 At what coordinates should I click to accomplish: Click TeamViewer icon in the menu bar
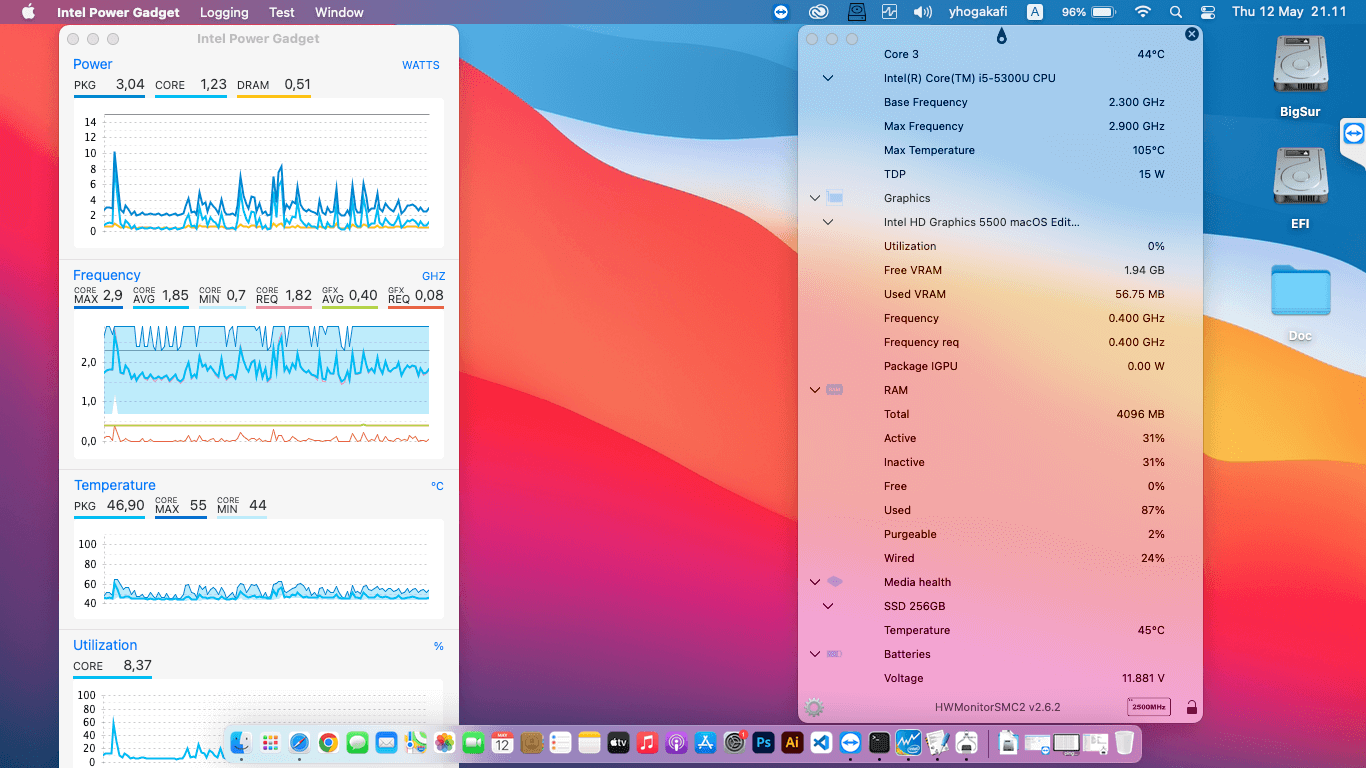click(781, 12)
